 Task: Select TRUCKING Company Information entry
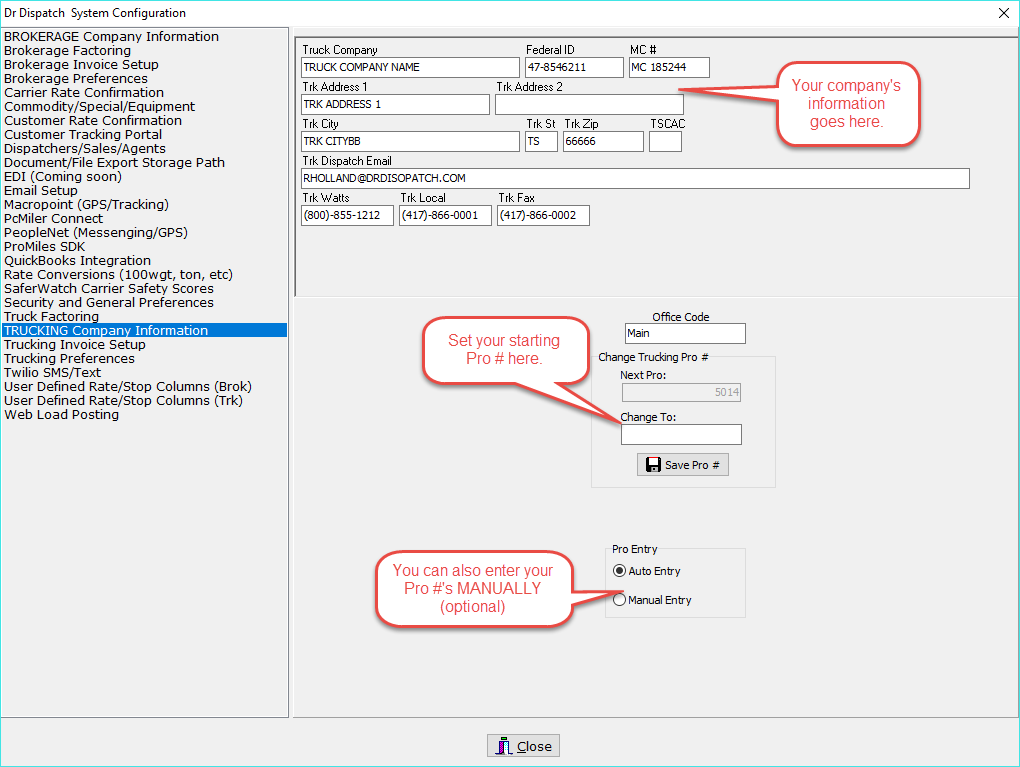[x=144, y=330]
